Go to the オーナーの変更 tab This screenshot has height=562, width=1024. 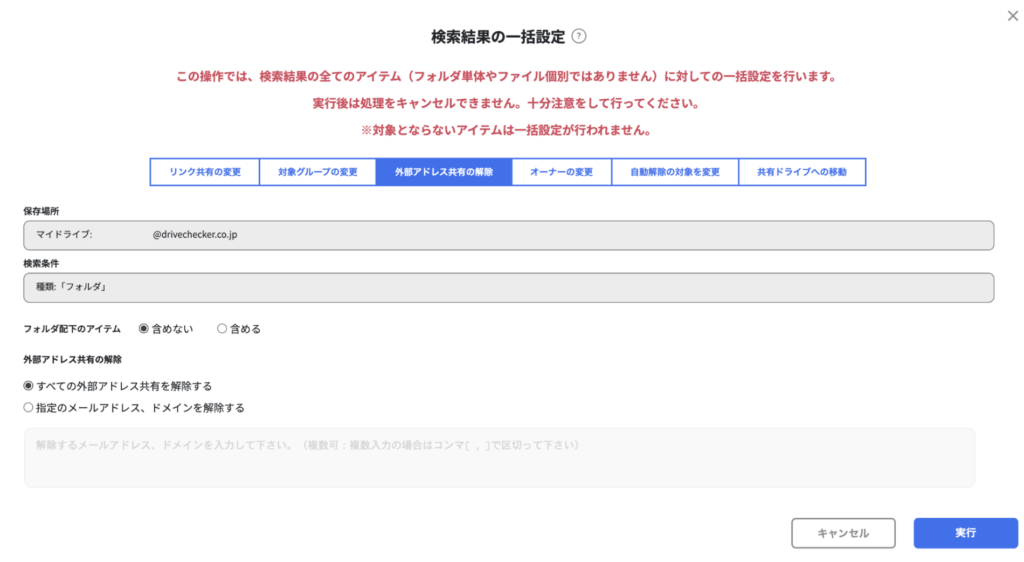click(x=562, y=172)
